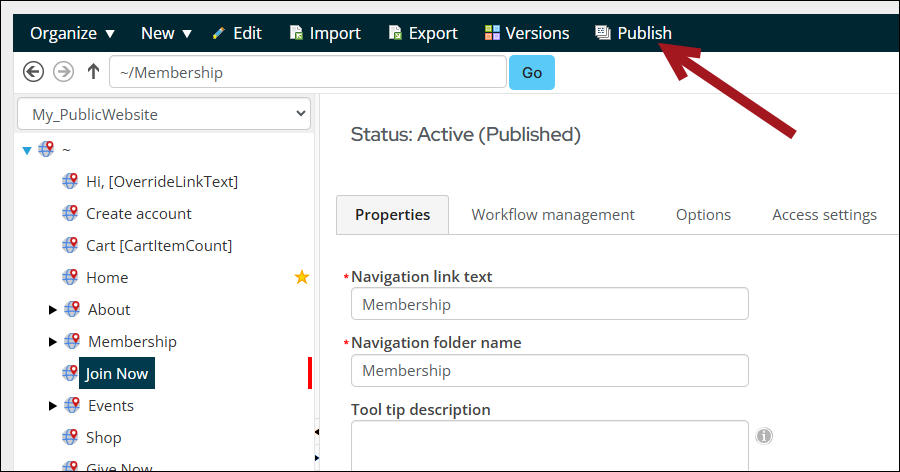Image resolution: width=900 pixels, height=472 pixels.
Task: Click the info icon beside Tool tip description
Action: pyautogui.click(x=764, y=436)
